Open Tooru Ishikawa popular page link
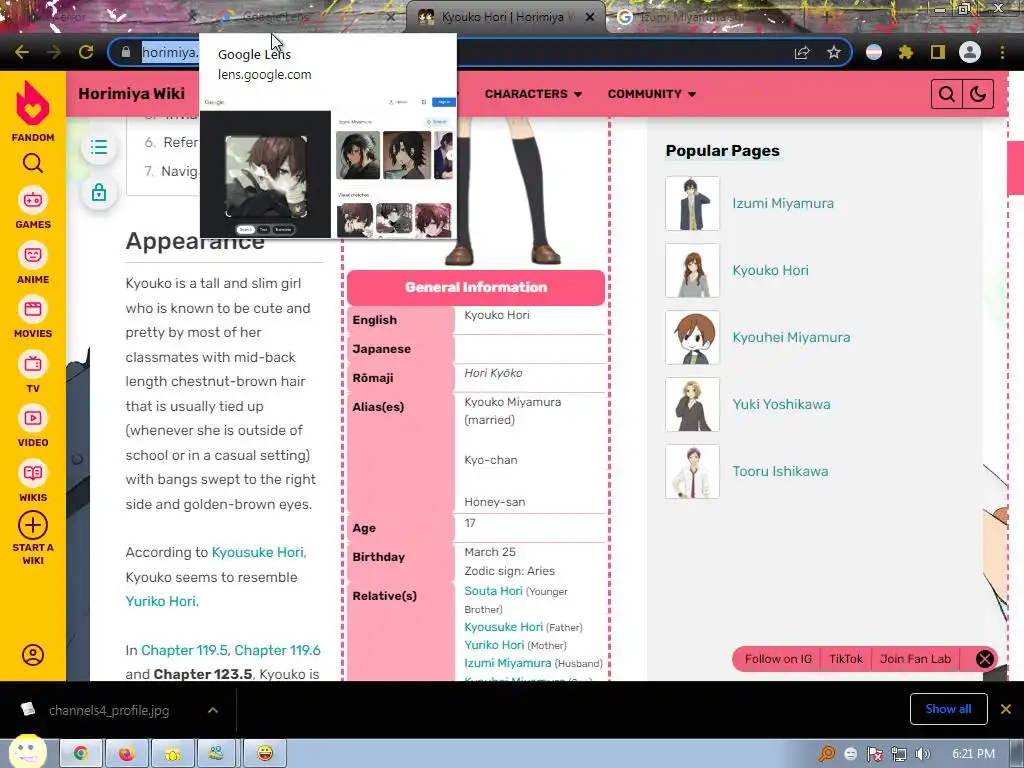The height and width of the screenshot is (768, 1024). pyautogui.click(x=780, y=472)
